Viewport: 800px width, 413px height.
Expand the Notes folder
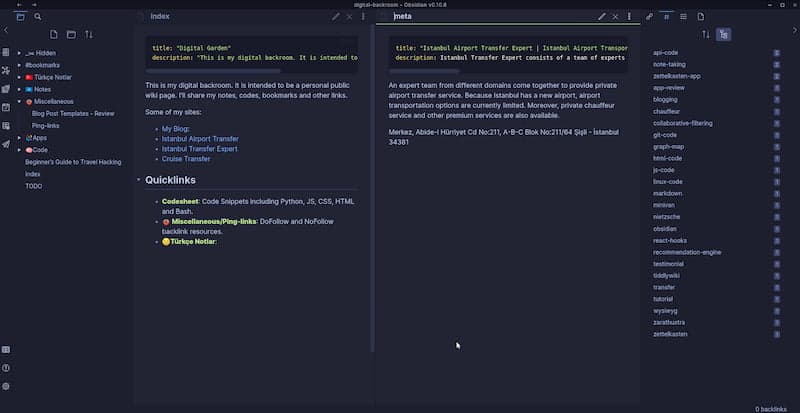tap(20, 89)
